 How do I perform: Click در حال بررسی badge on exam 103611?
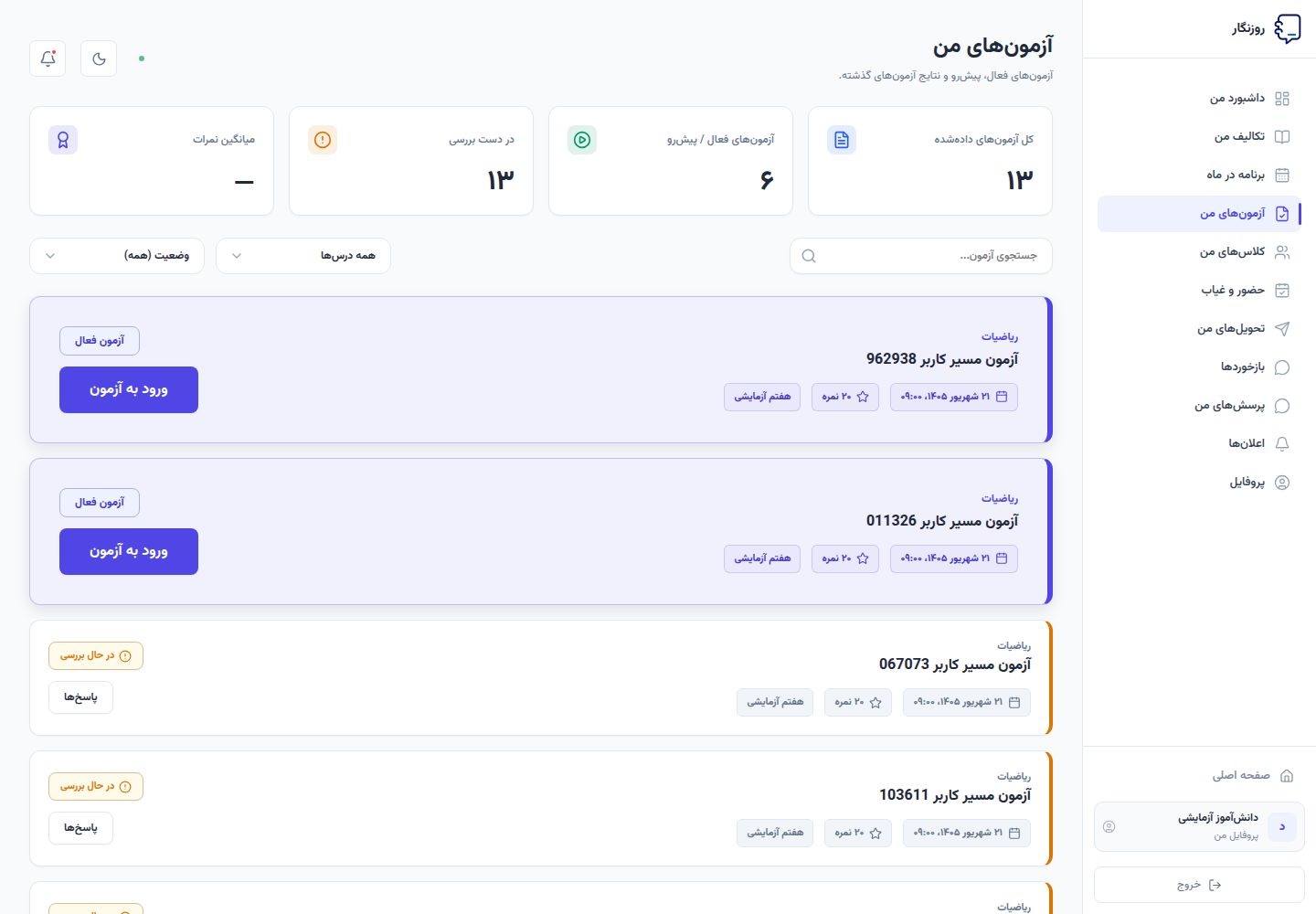96,786
